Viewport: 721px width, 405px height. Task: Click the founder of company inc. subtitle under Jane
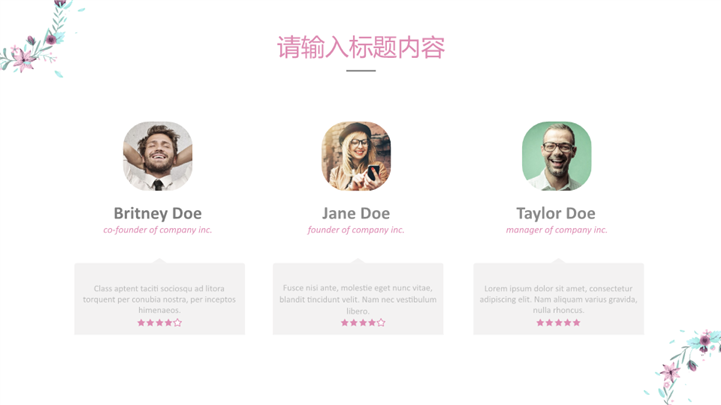(356, 230)
